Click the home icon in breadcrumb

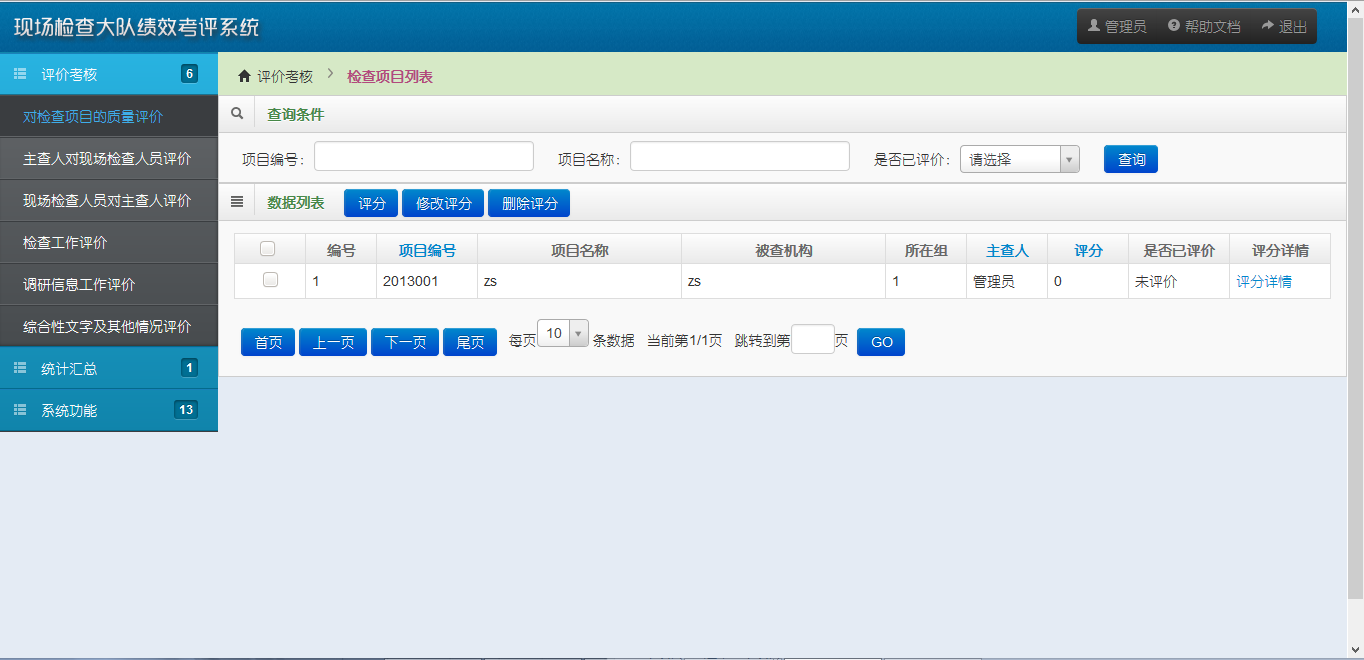tap(244, 76)
